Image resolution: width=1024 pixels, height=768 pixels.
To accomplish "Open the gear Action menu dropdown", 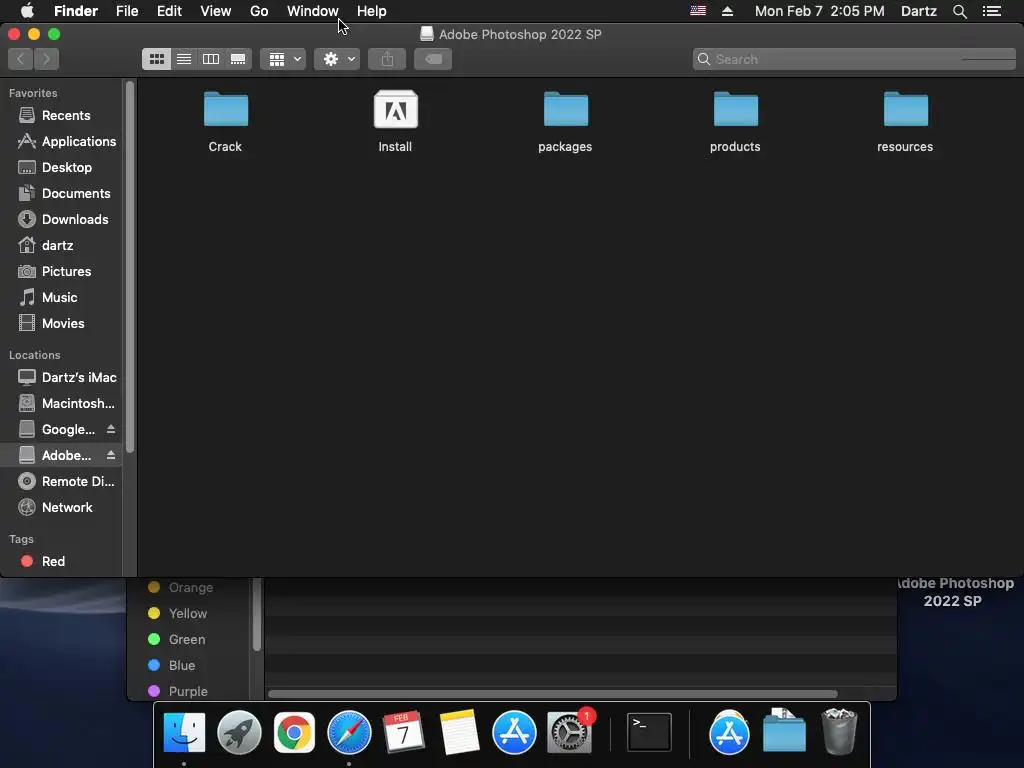I will (x=337, y=59).
